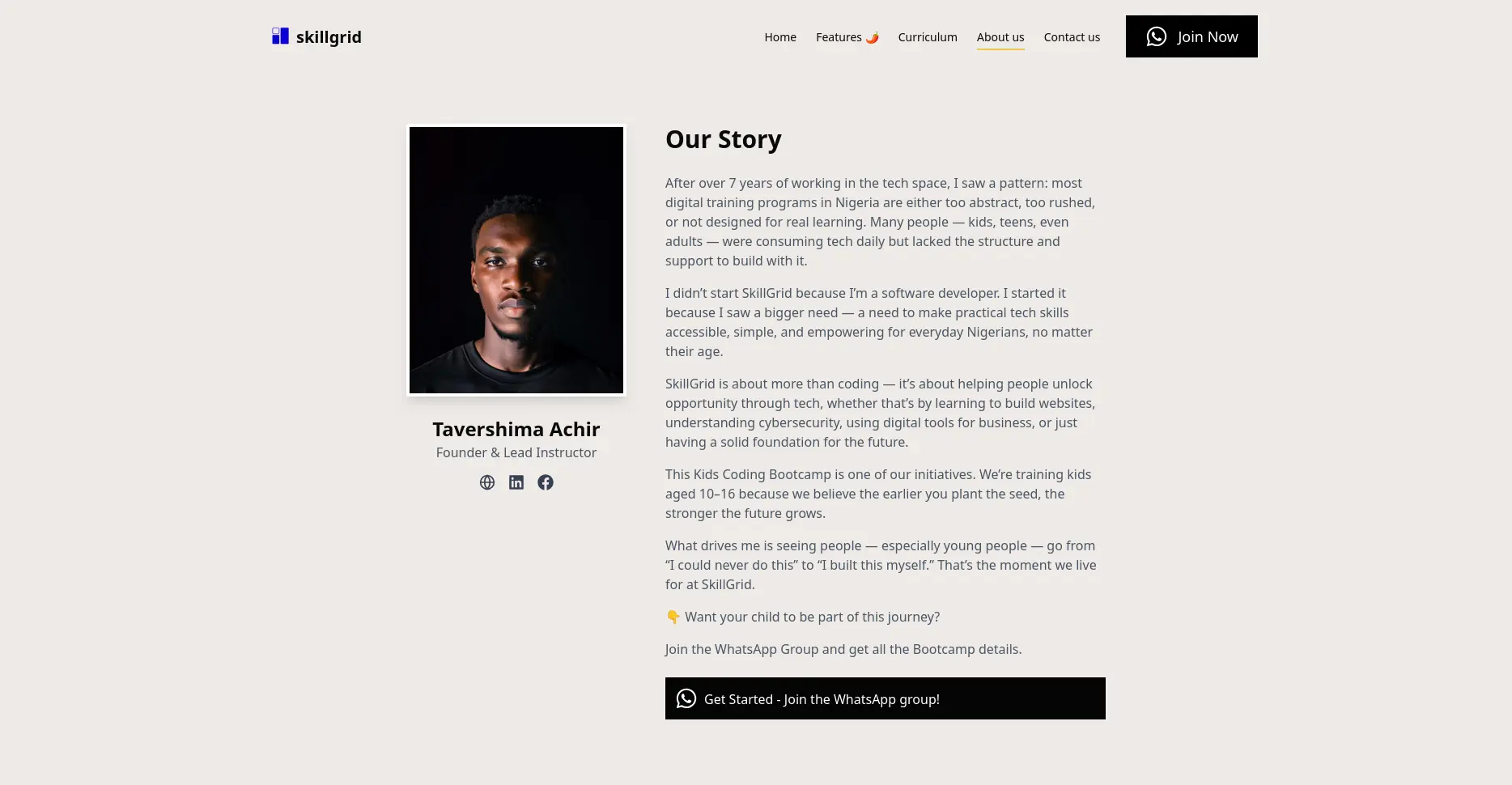
Task: Click the pointing-down hand emoji
Action: pos(673,617)
